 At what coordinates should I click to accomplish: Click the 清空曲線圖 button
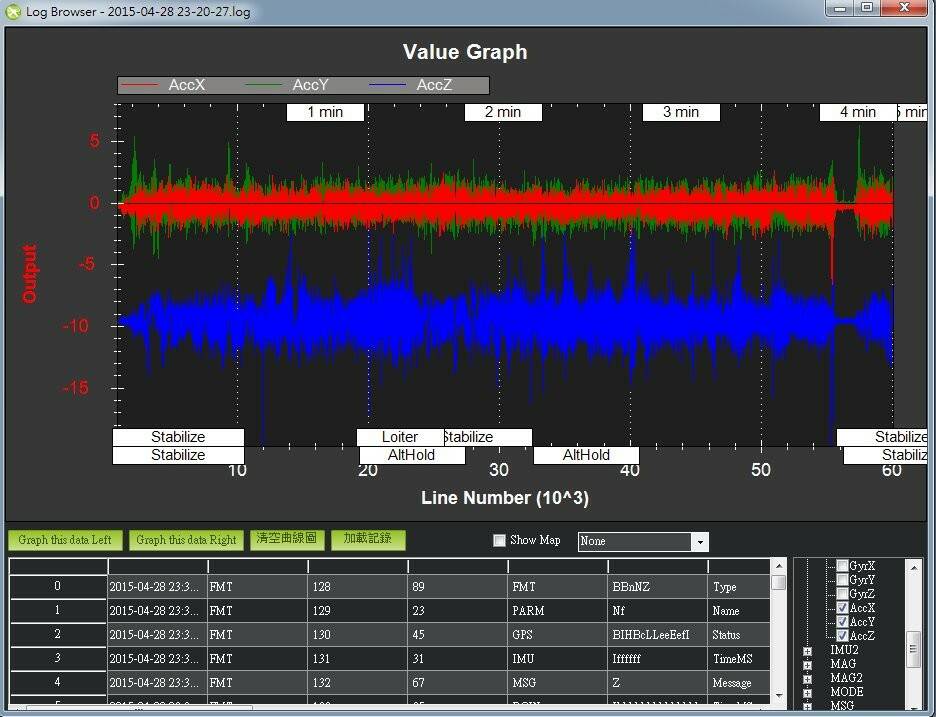coord(287,539)
